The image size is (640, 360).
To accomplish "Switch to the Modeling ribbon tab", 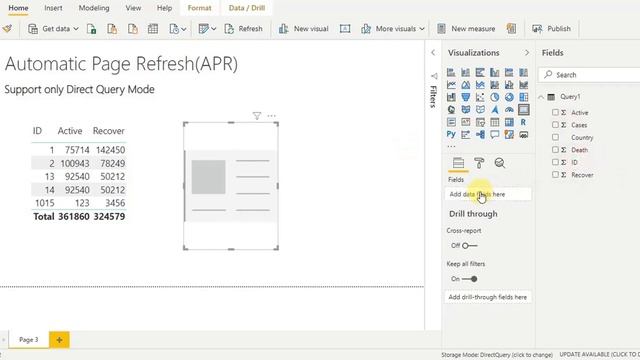I will coord(94,8).
